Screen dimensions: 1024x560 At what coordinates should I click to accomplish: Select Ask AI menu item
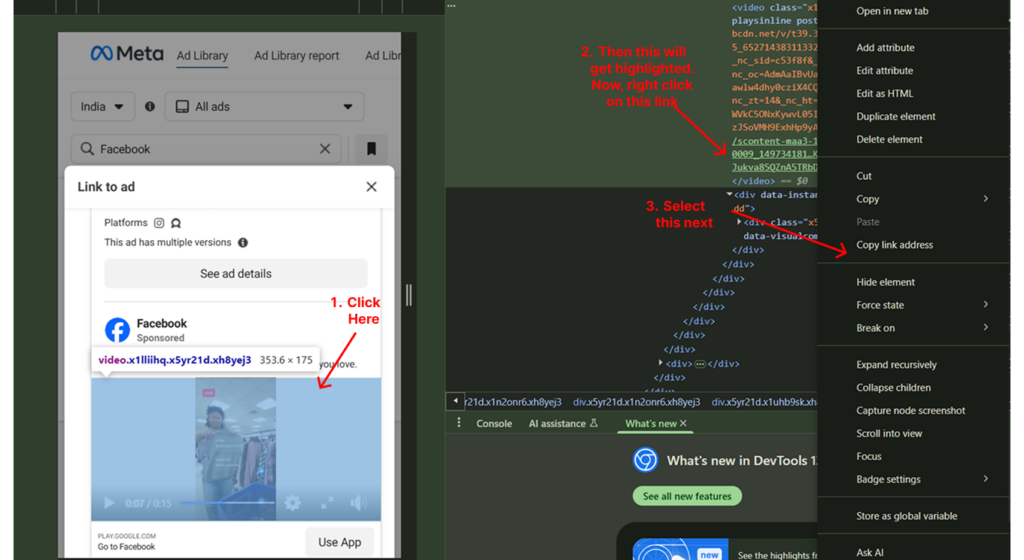(x=869, y=552)
